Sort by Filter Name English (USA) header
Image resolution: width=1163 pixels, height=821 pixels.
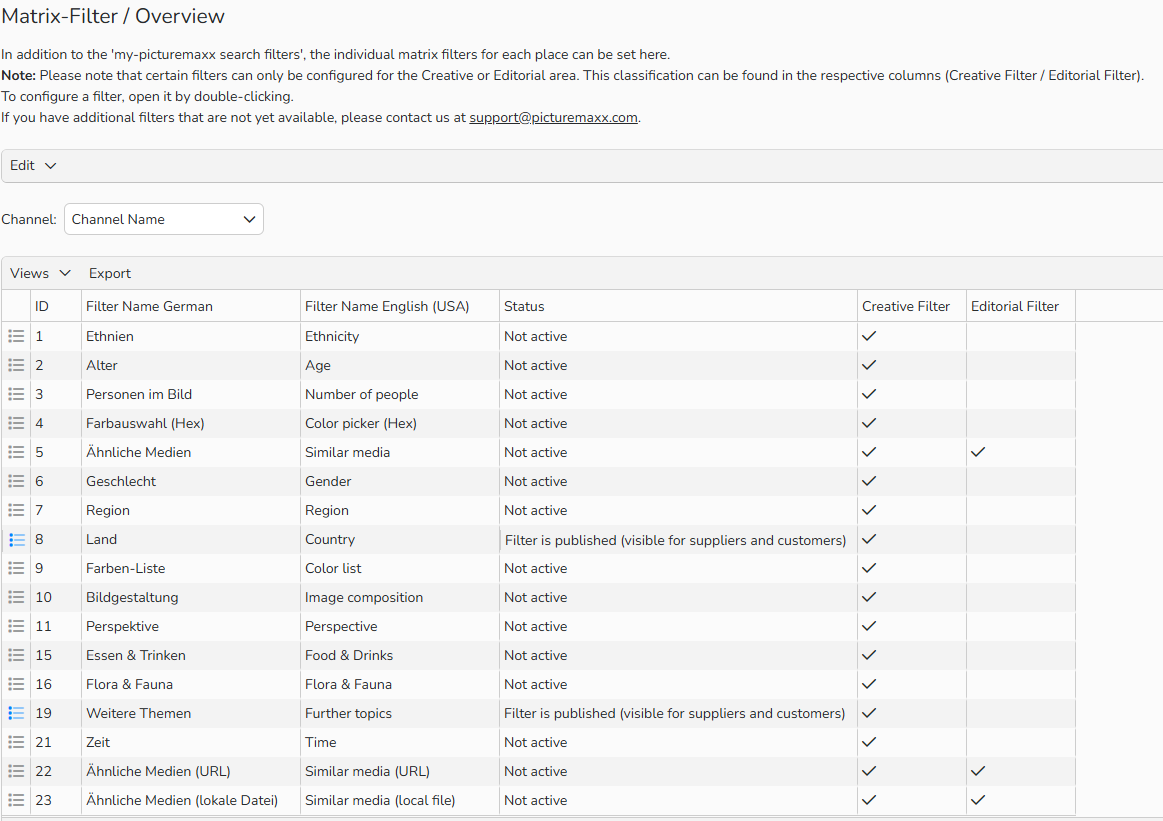(x=400, y=306)
